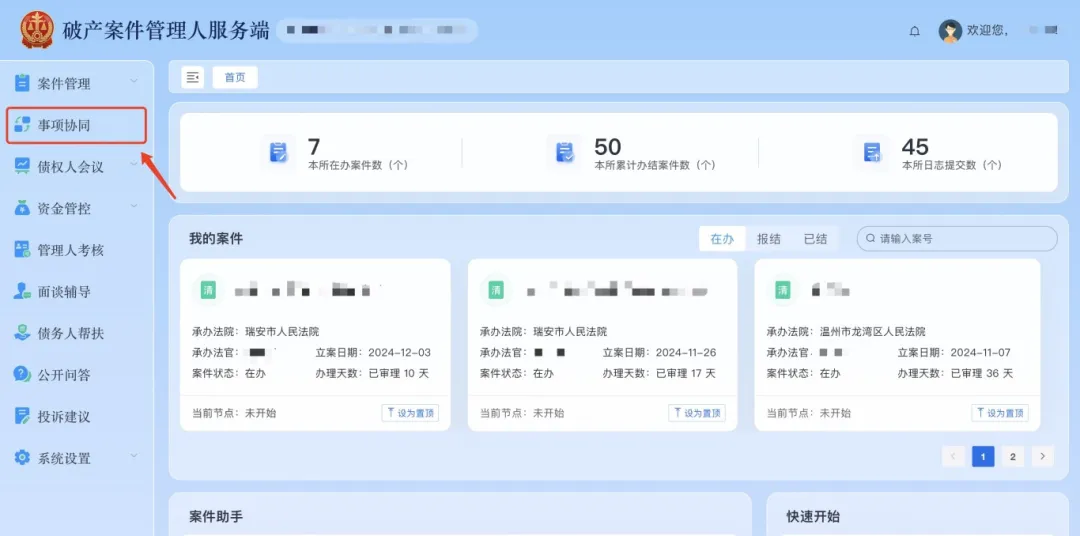Pin the 2024-12-03 case with 设为置顶
This screenshot has width=1080, height=536.
[x=410, y=413]
